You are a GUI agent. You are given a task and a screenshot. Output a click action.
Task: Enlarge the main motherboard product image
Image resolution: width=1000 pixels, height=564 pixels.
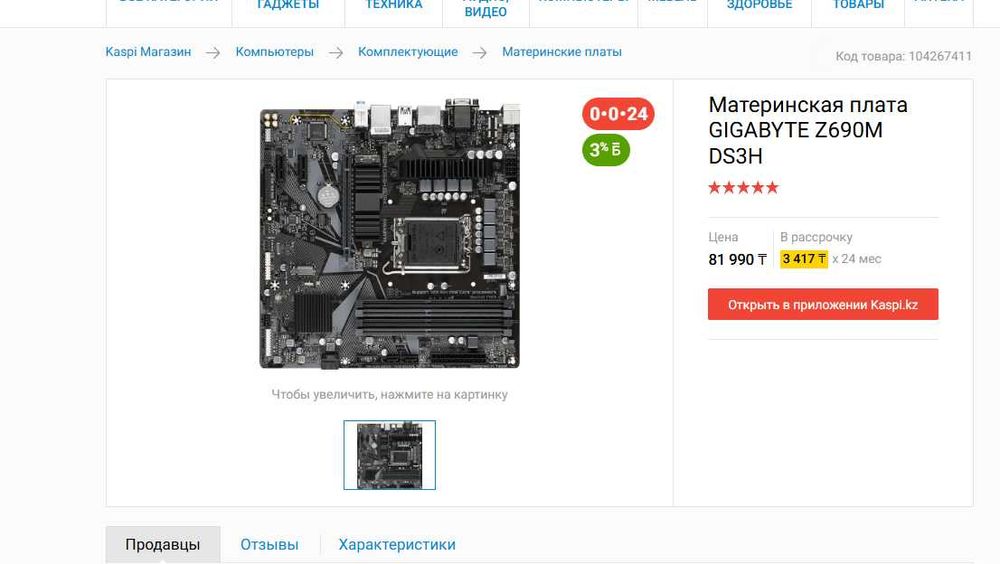pos(390,233)
